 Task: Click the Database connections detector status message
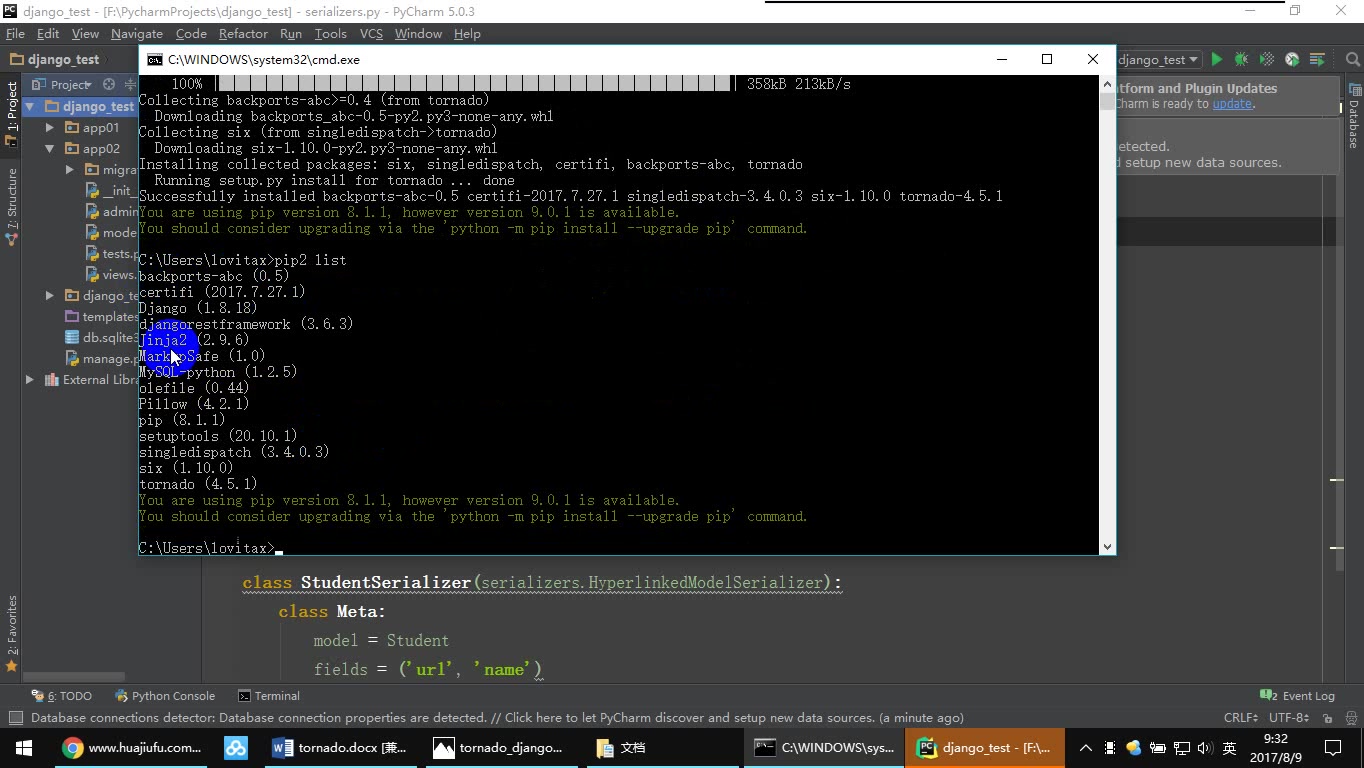click(497, 718)
